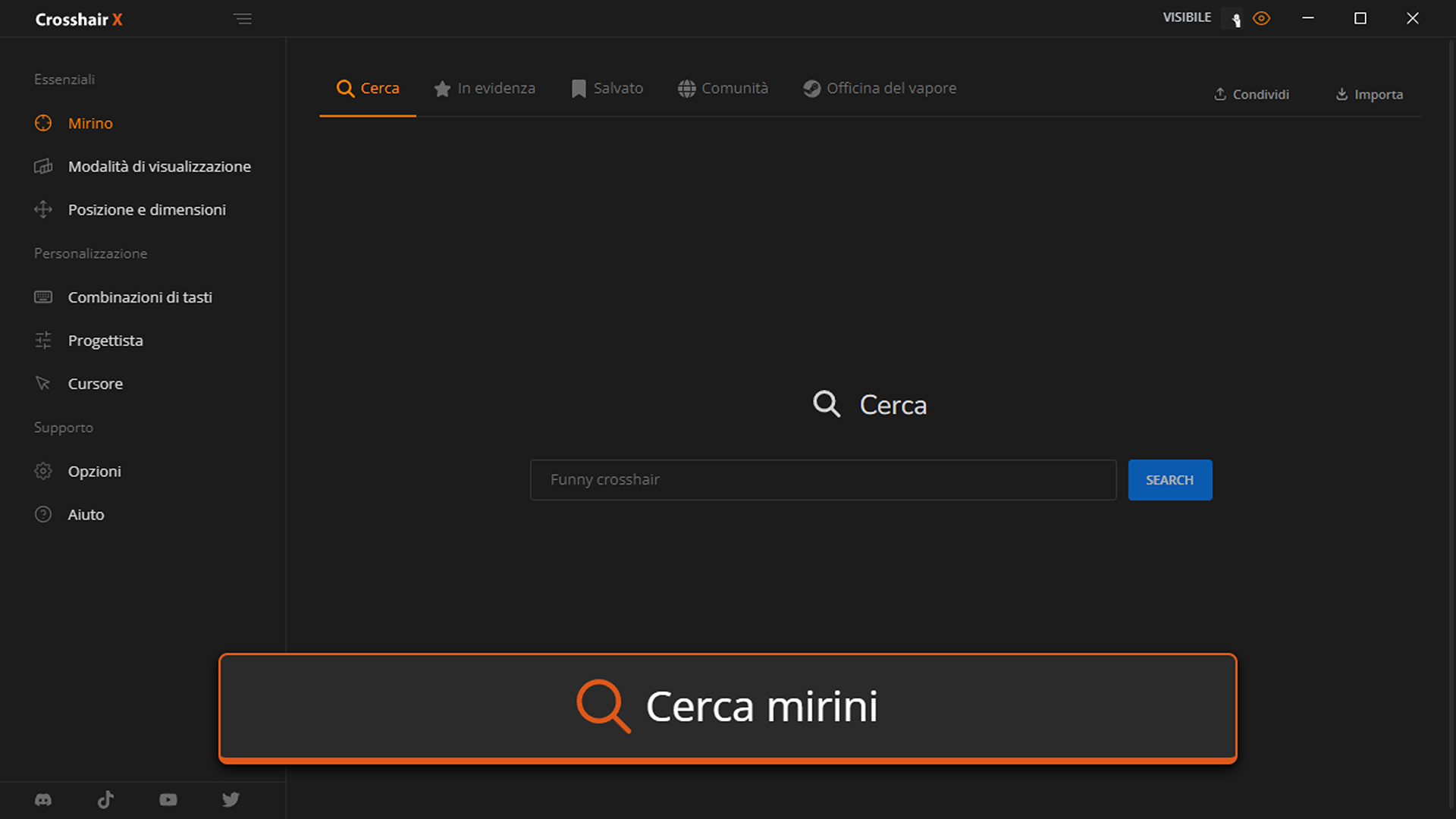
Task: Focus the 'Funny crosshair' search field
Action: 823,480
